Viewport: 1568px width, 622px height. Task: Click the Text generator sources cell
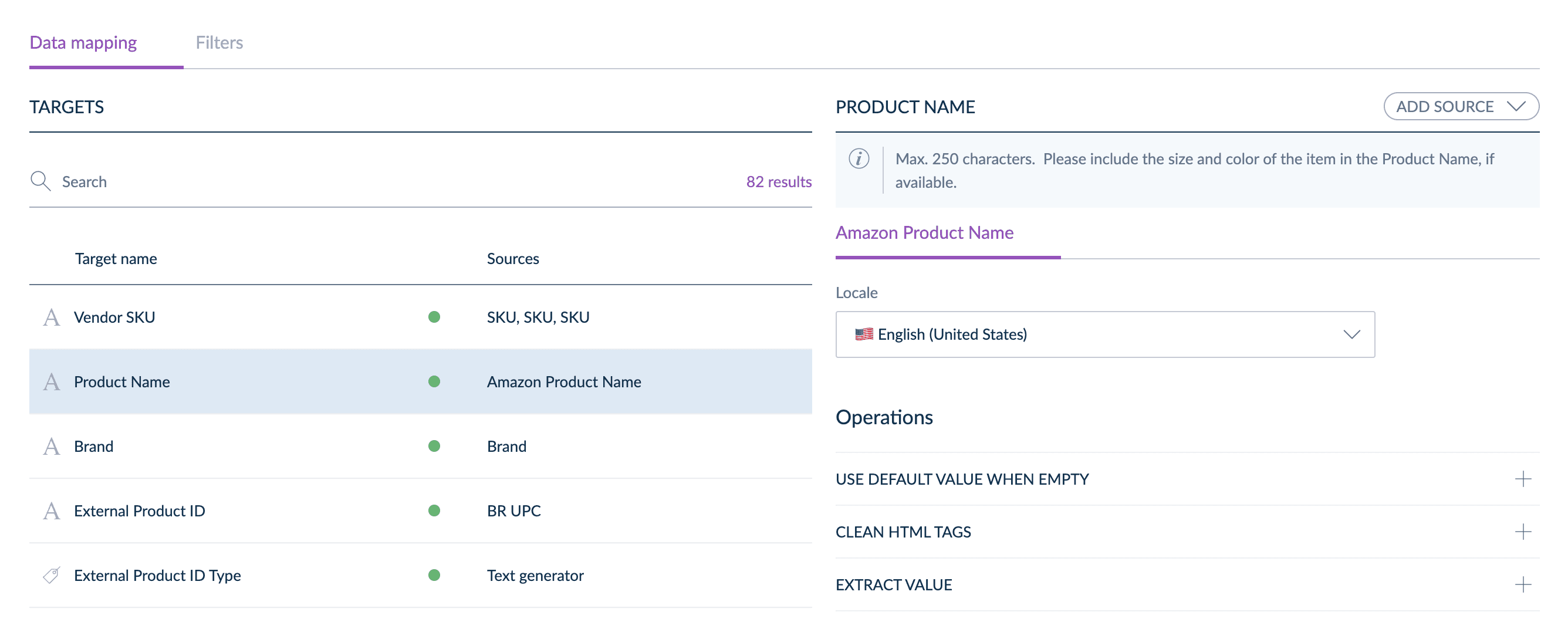pyautogui.click(x=535, y=575)
